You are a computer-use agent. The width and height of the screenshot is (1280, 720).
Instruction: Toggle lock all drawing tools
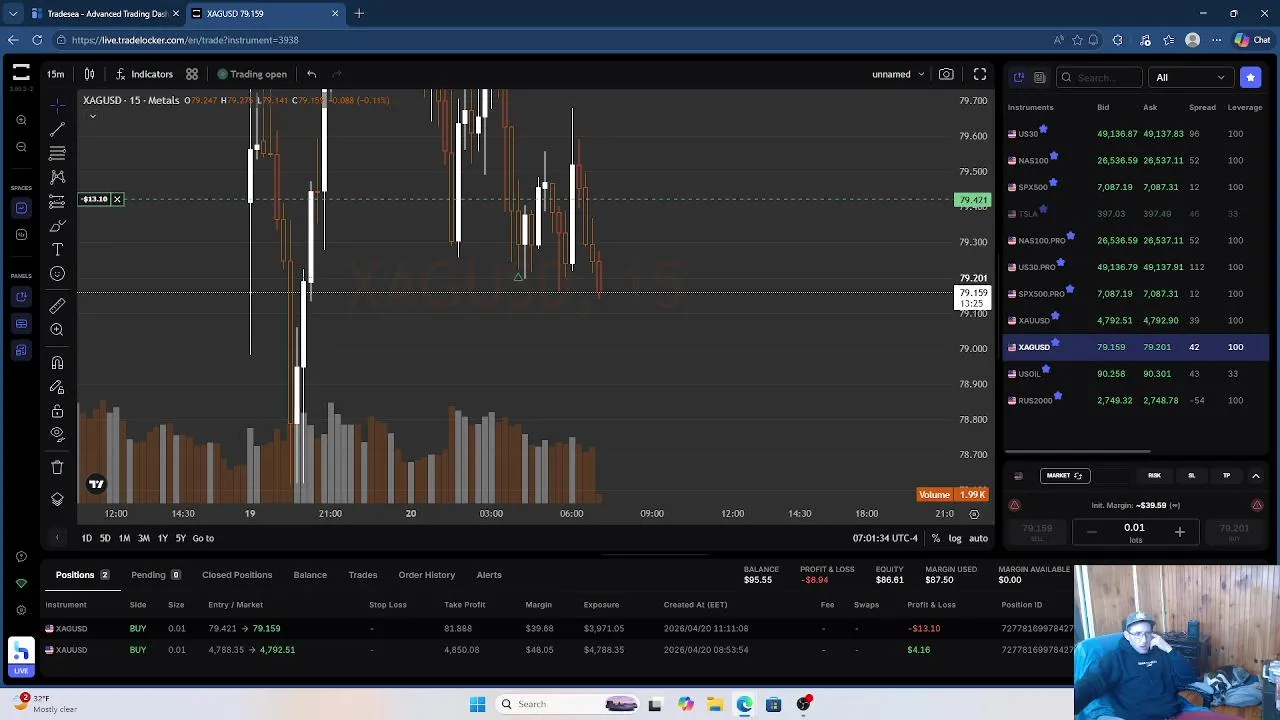point(57,411)
